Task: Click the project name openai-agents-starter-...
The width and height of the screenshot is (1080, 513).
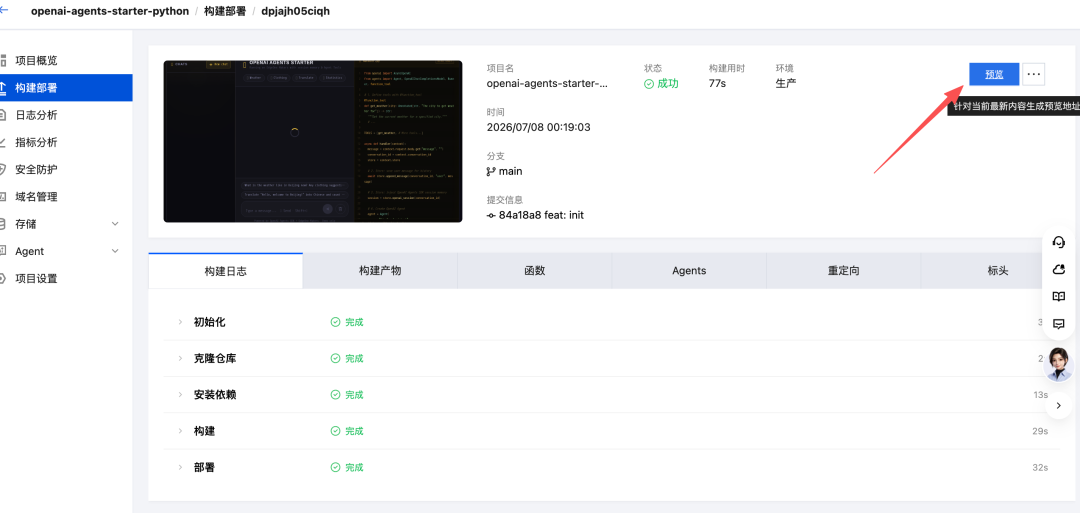Action: 548,83
